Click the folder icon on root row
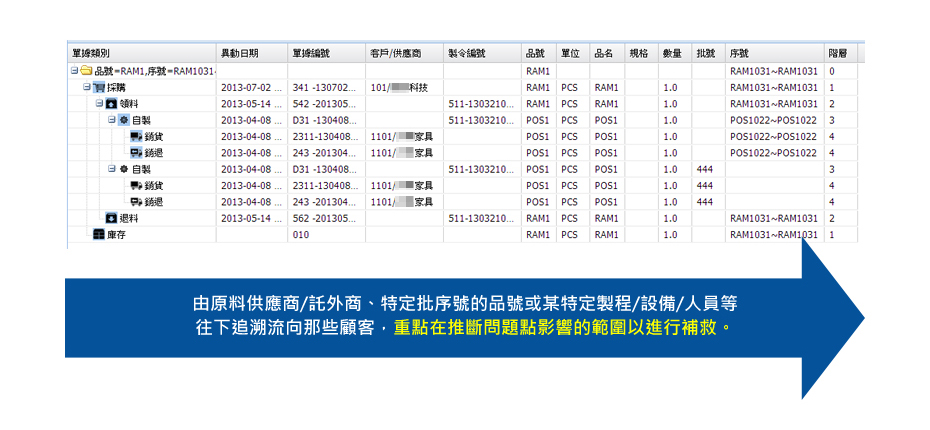This screenshot has width=930, height=430. click(x=86, y=72)
